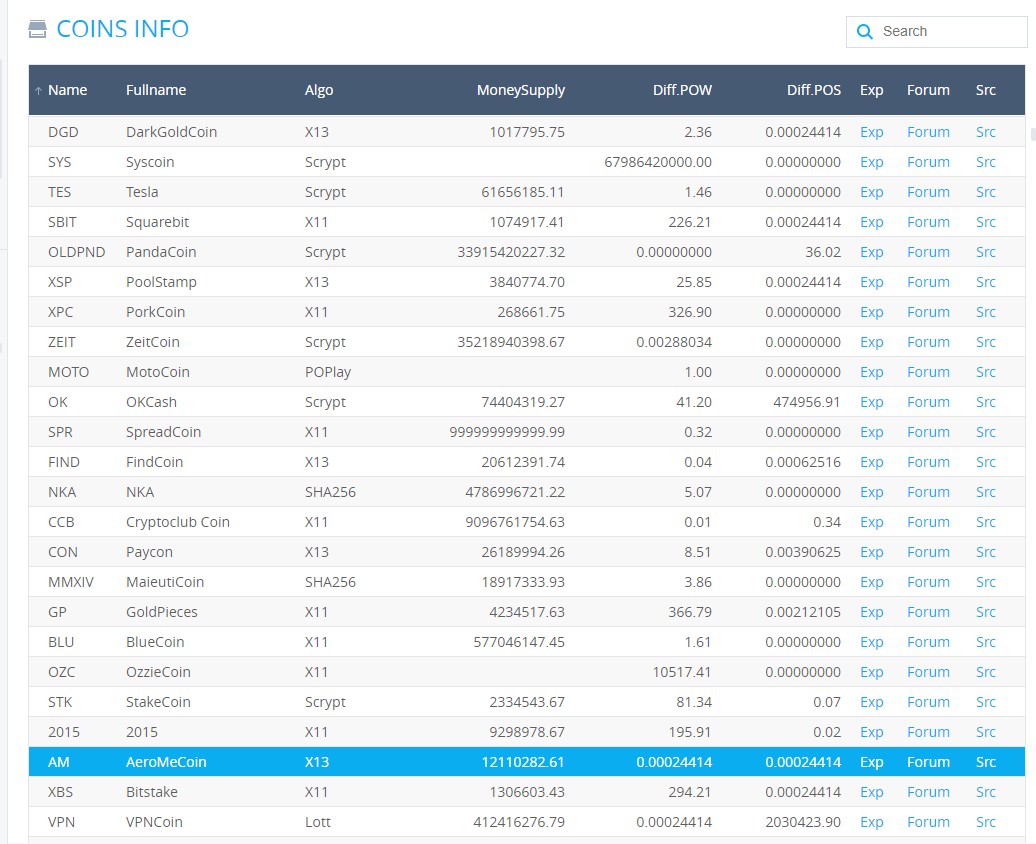The height and width of the screenshot is (844, 1036).
Task: Open Forum link for DarkGoldCoin
Action: 928,132
